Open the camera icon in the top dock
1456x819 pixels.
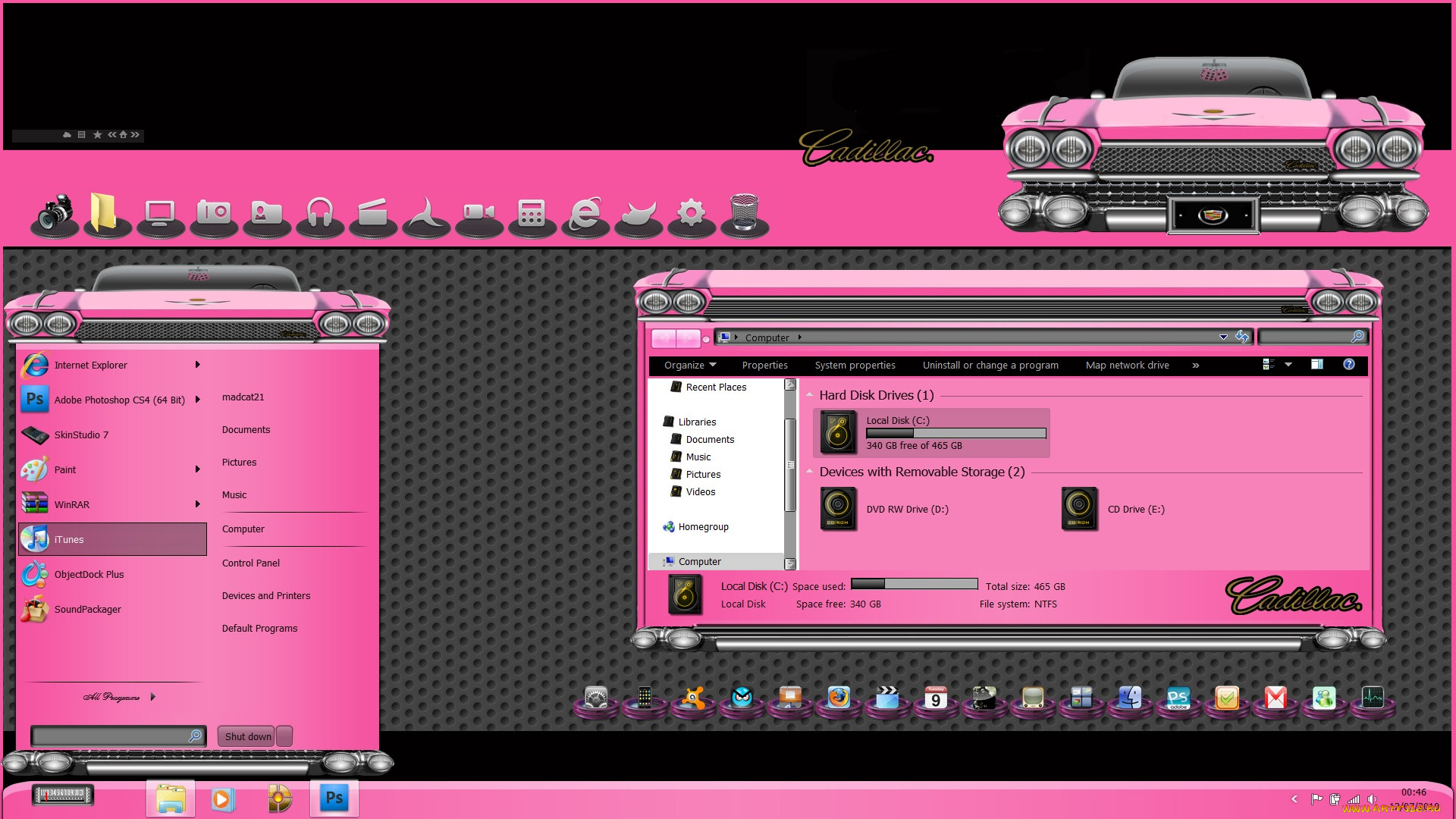pyautogui.click(x=55, y=215)
